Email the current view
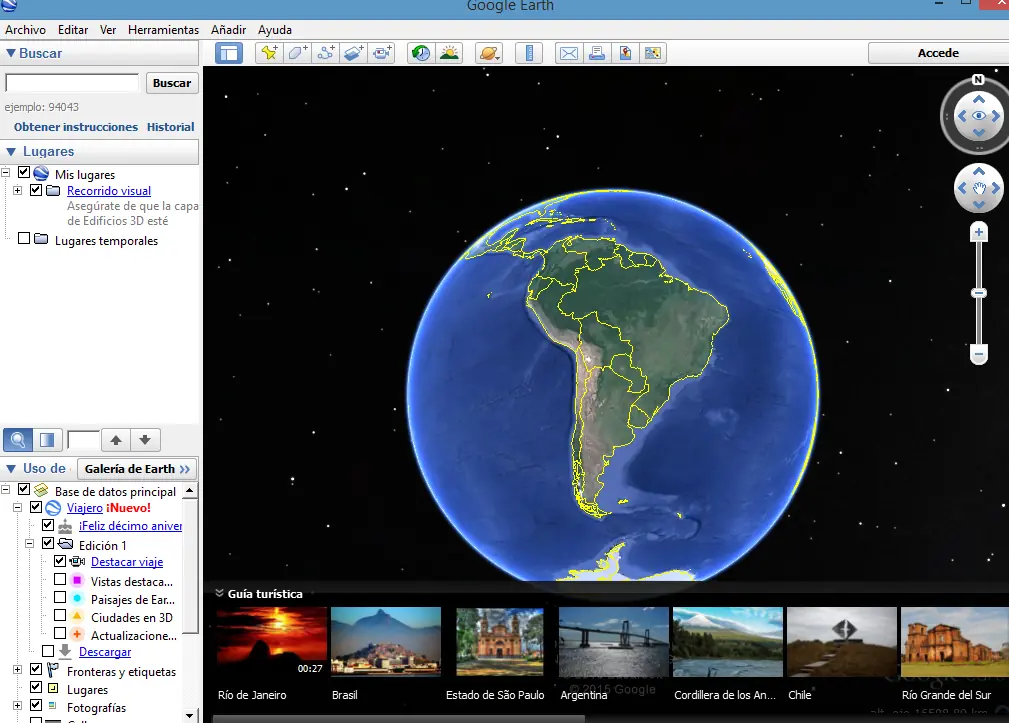 (569, 53)
